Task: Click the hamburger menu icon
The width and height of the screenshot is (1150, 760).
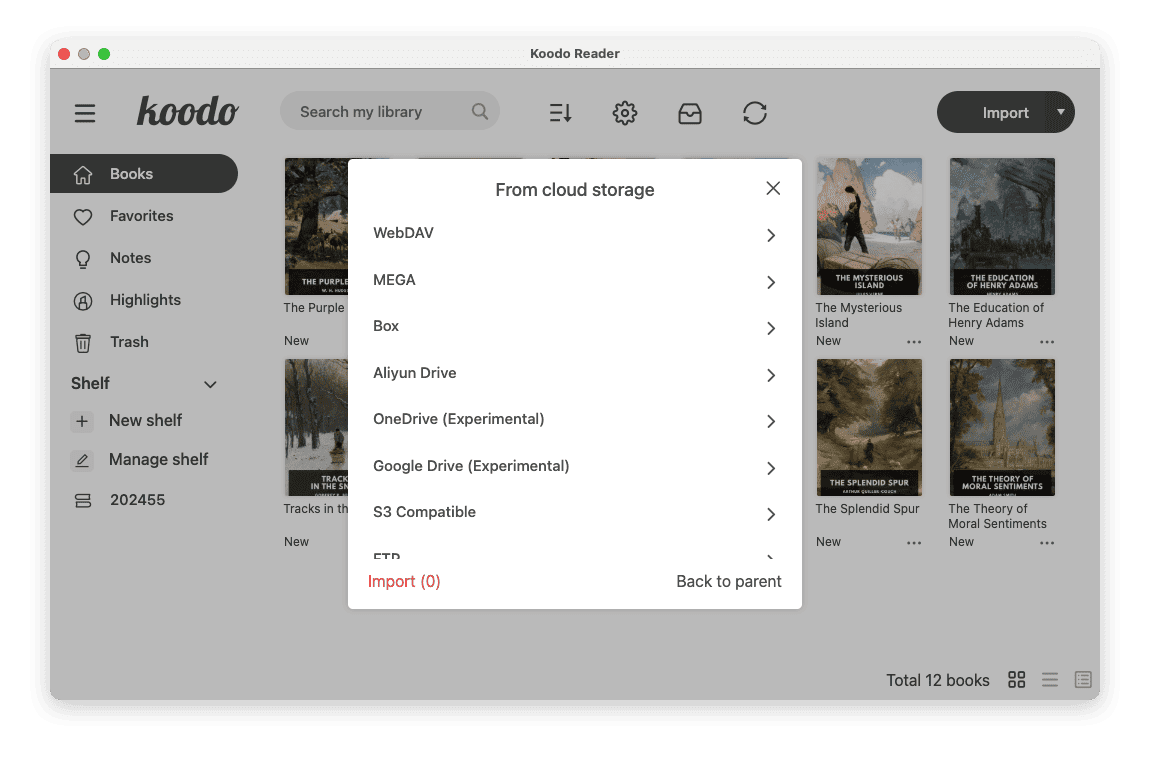Action: pos(85,113)
